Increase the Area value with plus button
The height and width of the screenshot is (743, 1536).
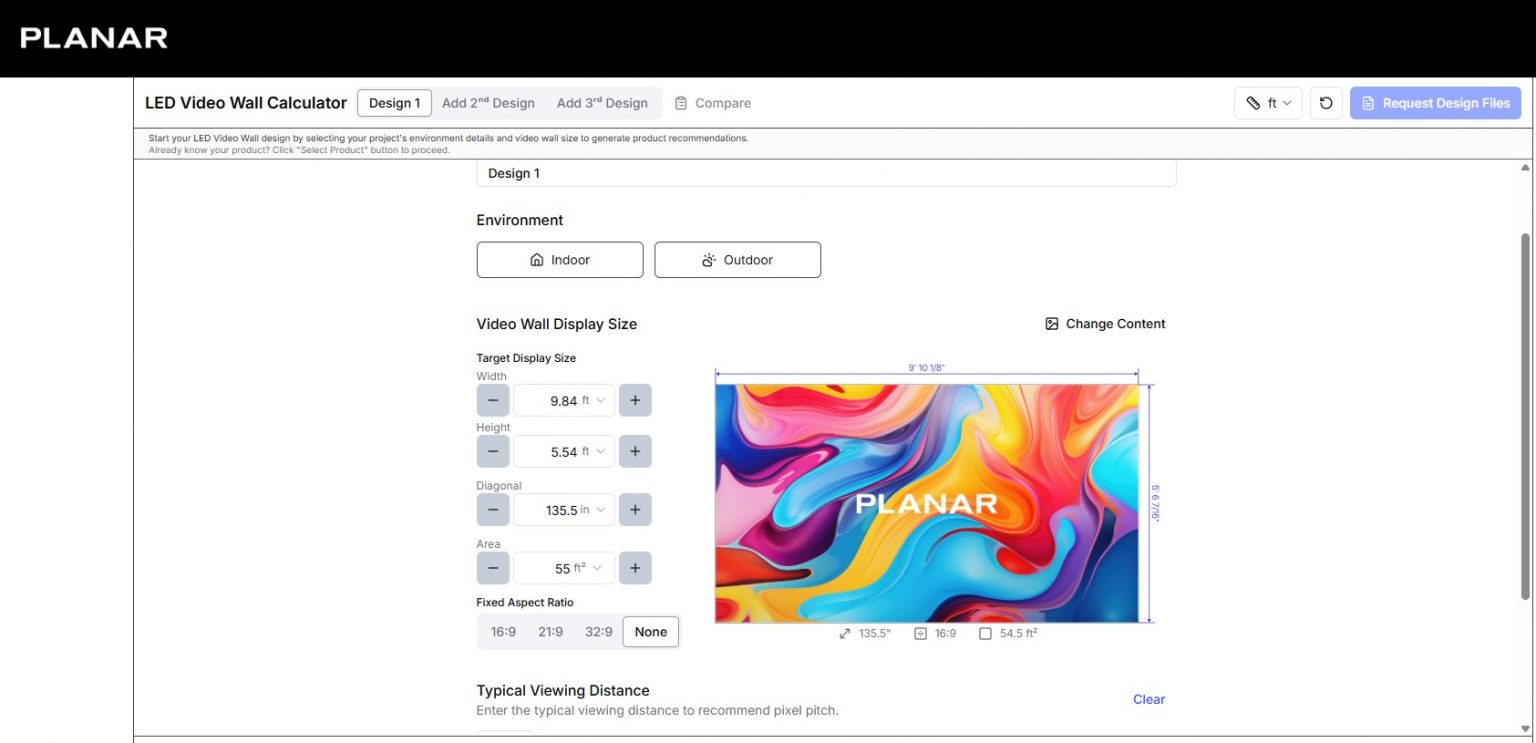[x=635, y=568]
